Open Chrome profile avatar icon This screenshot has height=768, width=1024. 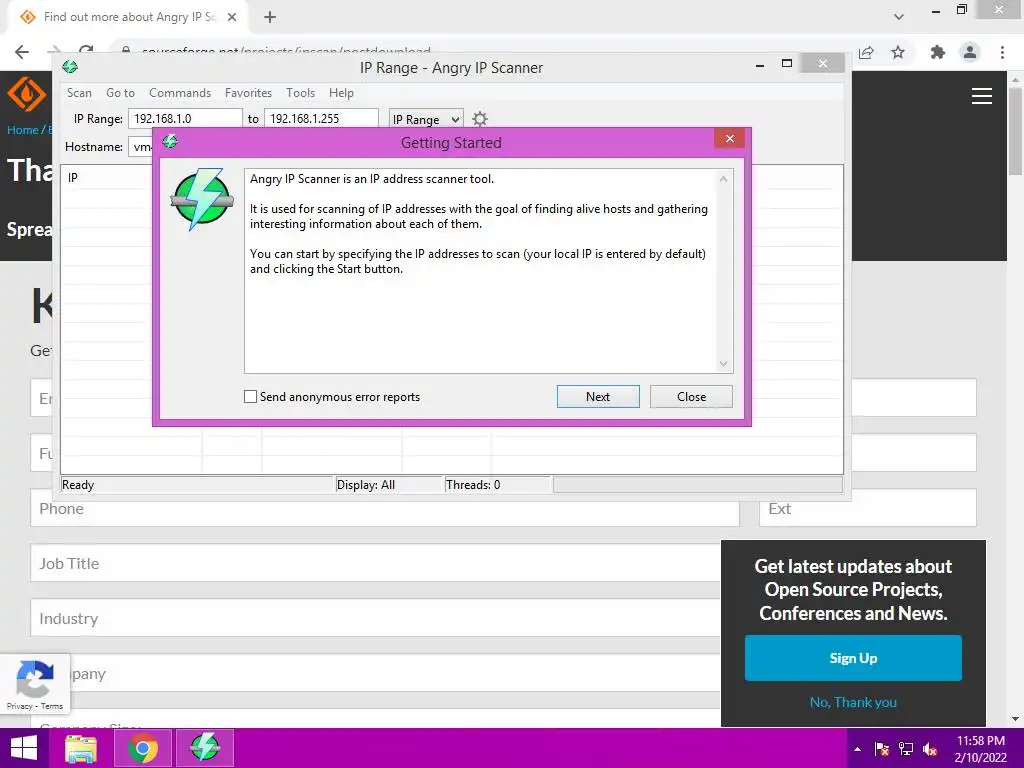tap(970, 52)
